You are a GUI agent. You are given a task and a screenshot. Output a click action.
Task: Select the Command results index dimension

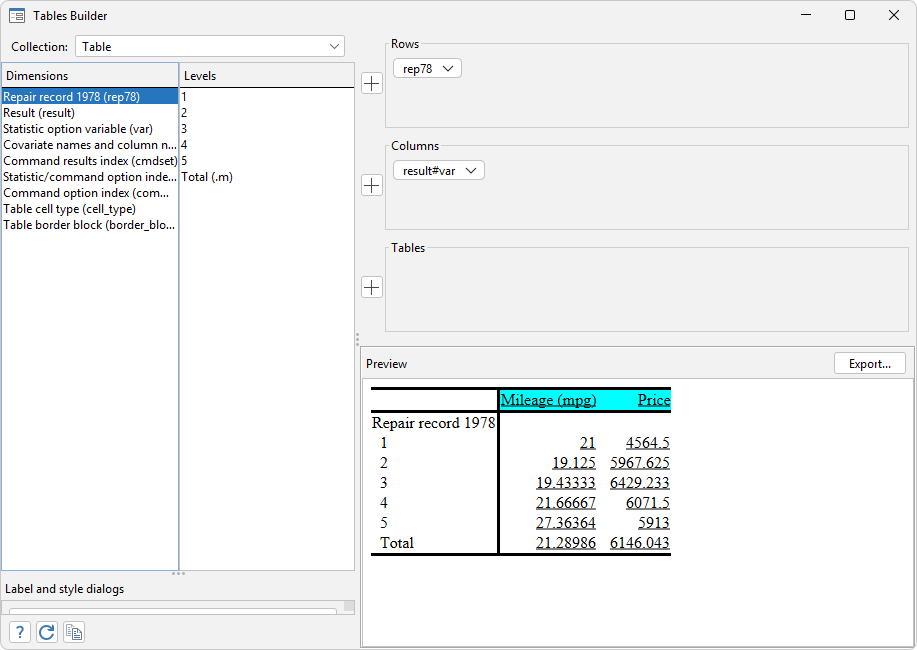[x=90, y=160]
